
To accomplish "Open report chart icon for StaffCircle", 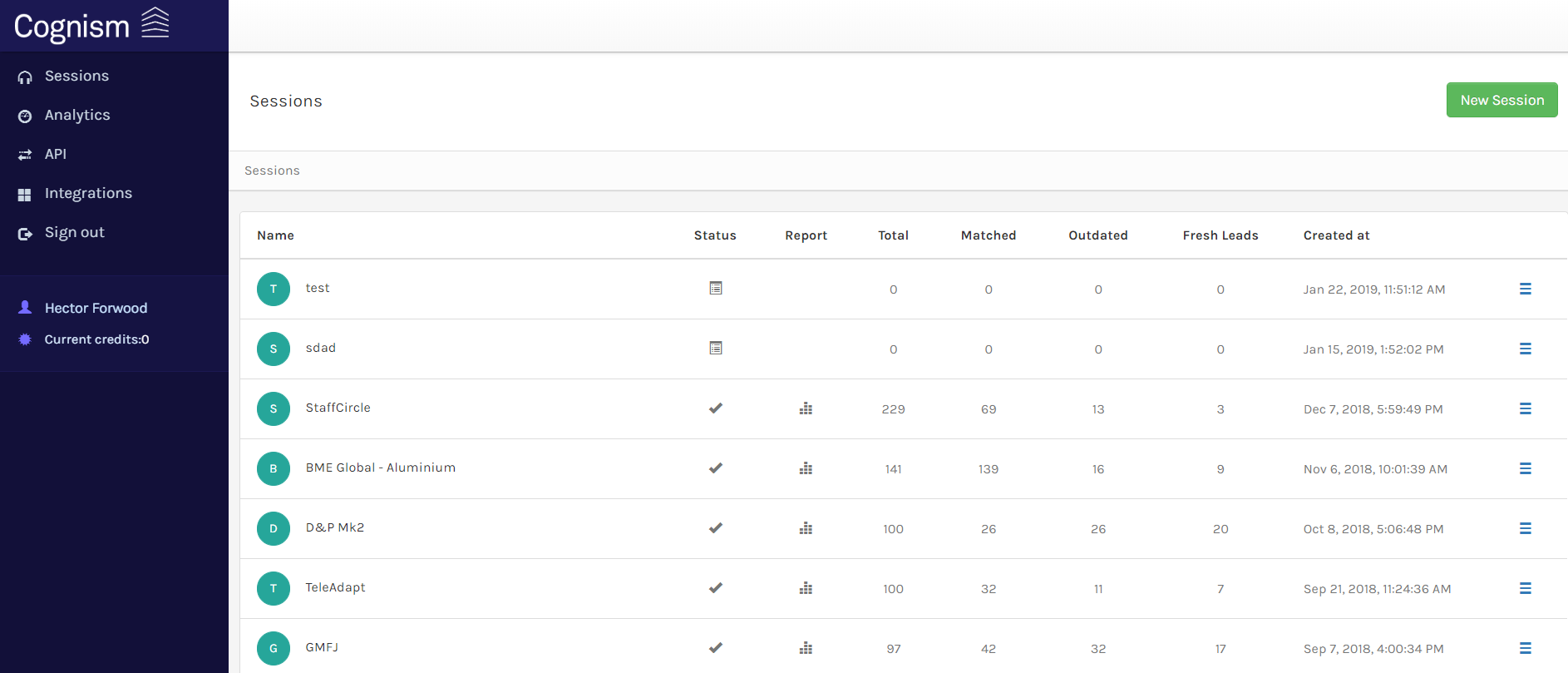I will click(806, 408).
